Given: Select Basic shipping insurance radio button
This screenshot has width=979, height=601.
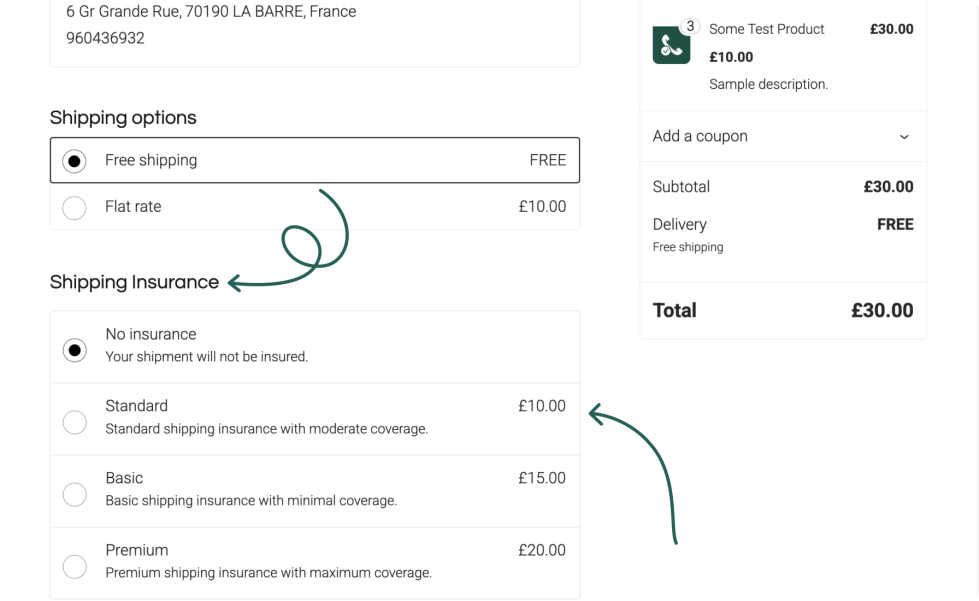Looking at the screenshot, I should pos(74,494).
